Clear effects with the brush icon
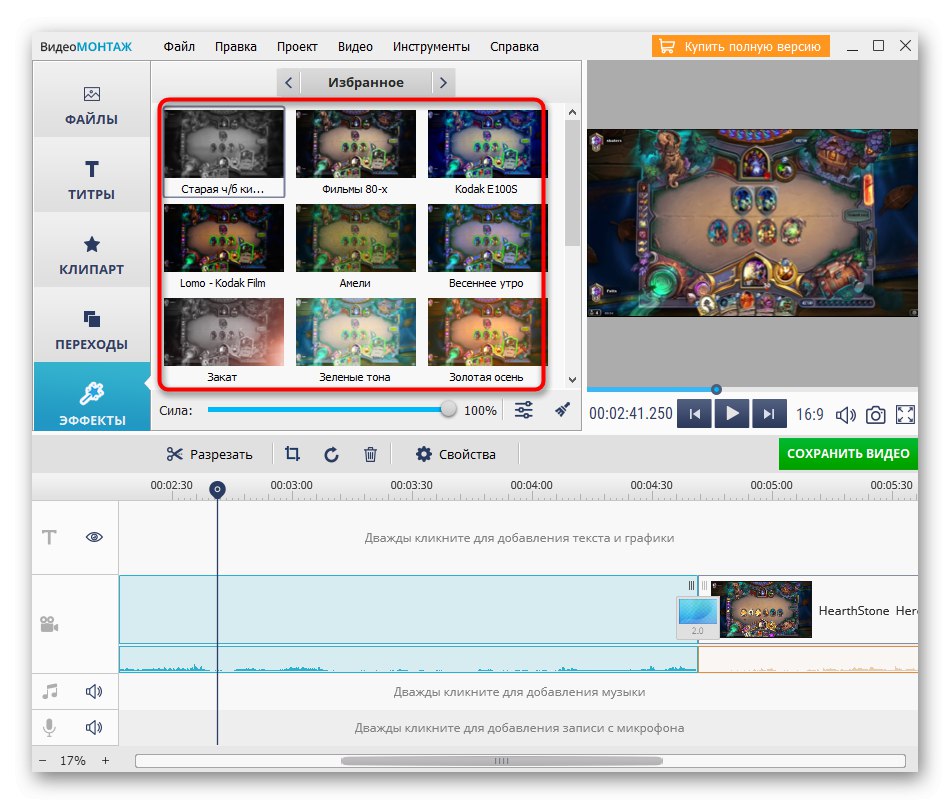Screen dimensions: 950x804 [x=562, y=410]
